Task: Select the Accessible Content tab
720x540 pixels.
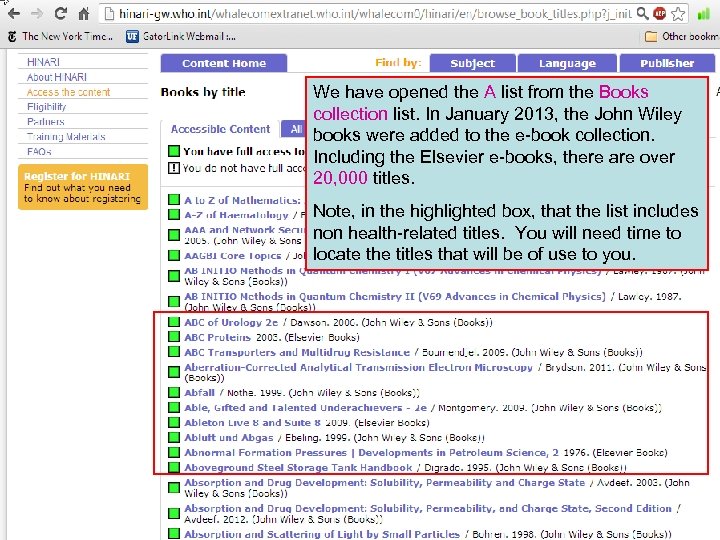Action: pos(220,129)
